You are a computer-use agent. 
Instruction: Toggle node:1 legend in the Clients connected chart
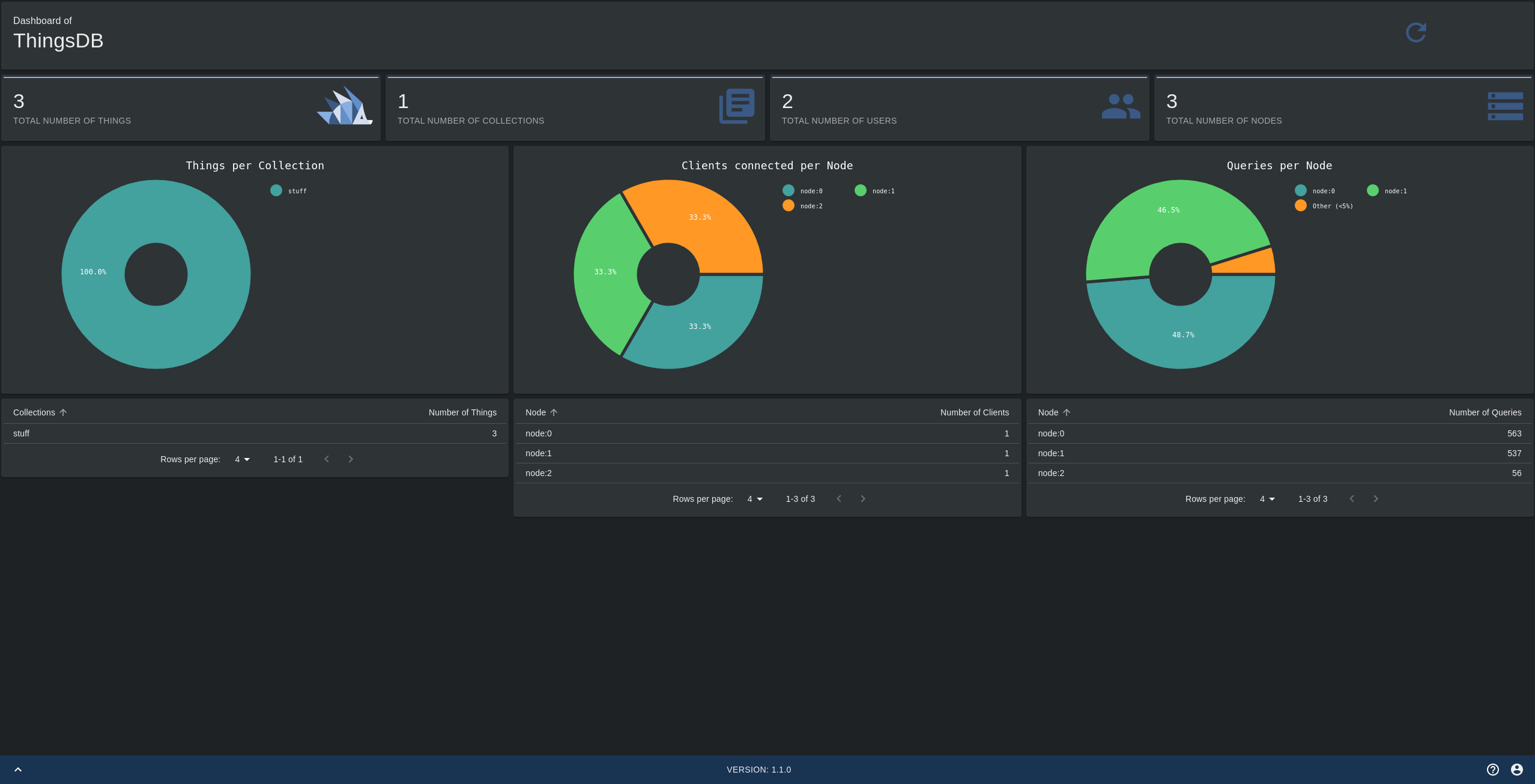875,191
